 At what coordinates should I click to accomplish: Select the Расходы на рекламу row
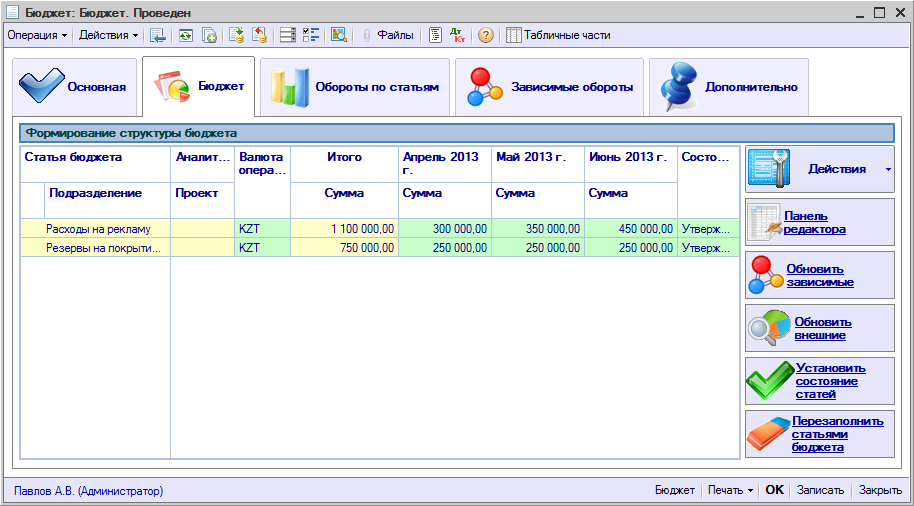98,229
